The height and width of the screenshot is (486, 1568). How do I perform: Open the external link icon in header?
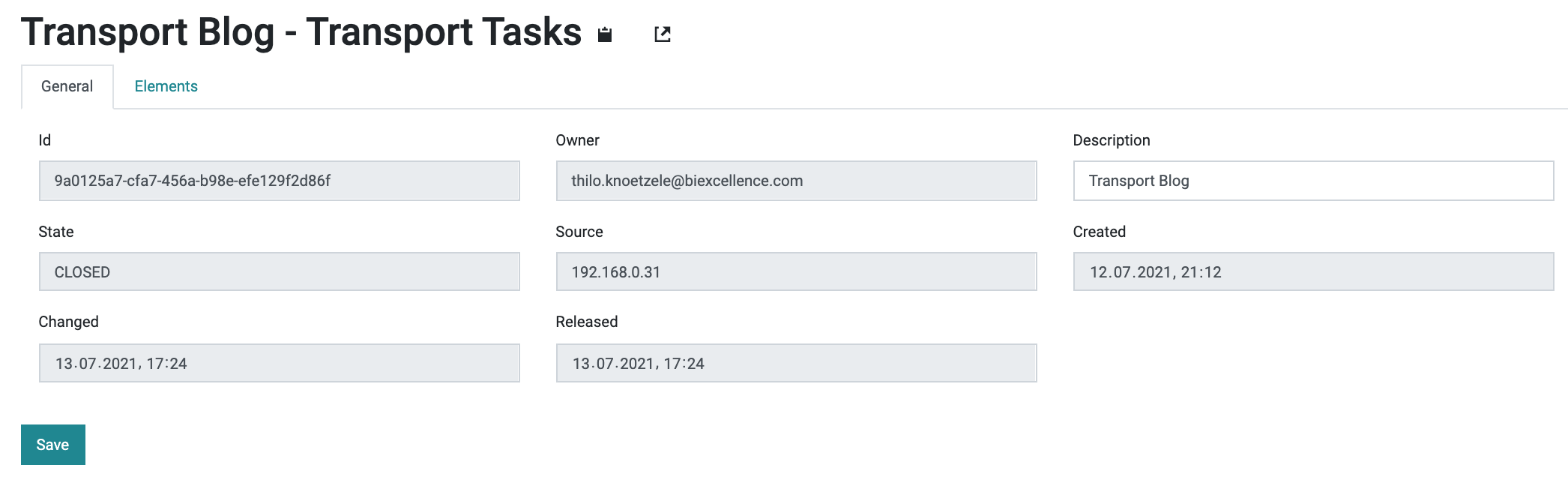click(x=663, y=34)
